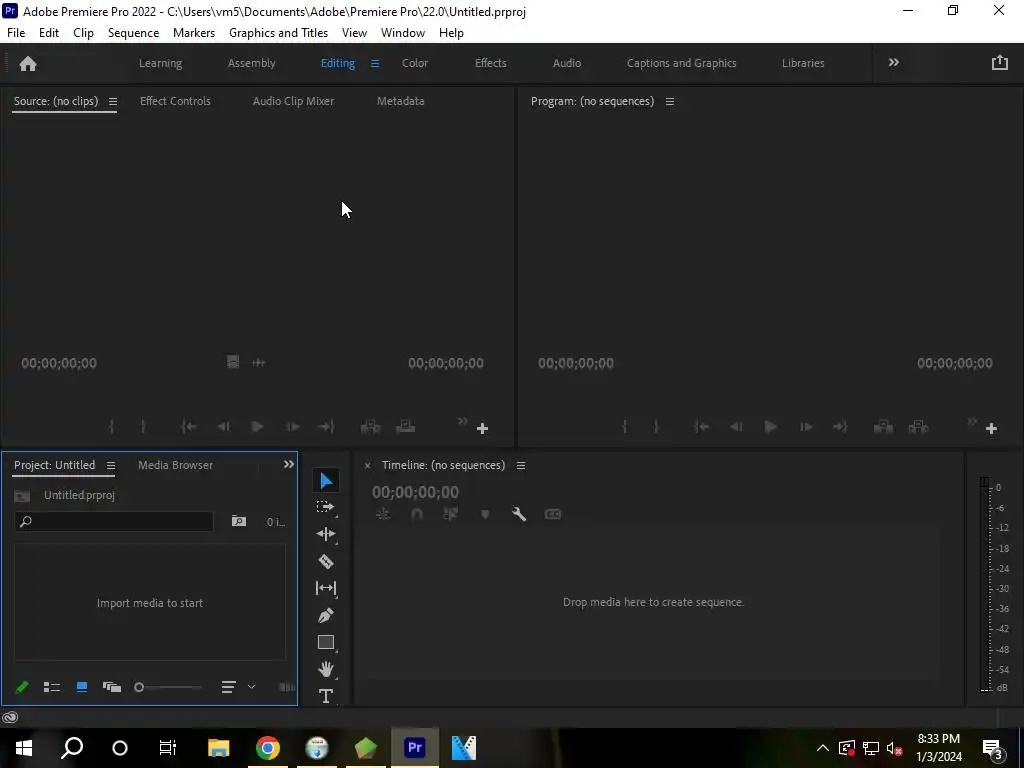Open the File menu

16,33
